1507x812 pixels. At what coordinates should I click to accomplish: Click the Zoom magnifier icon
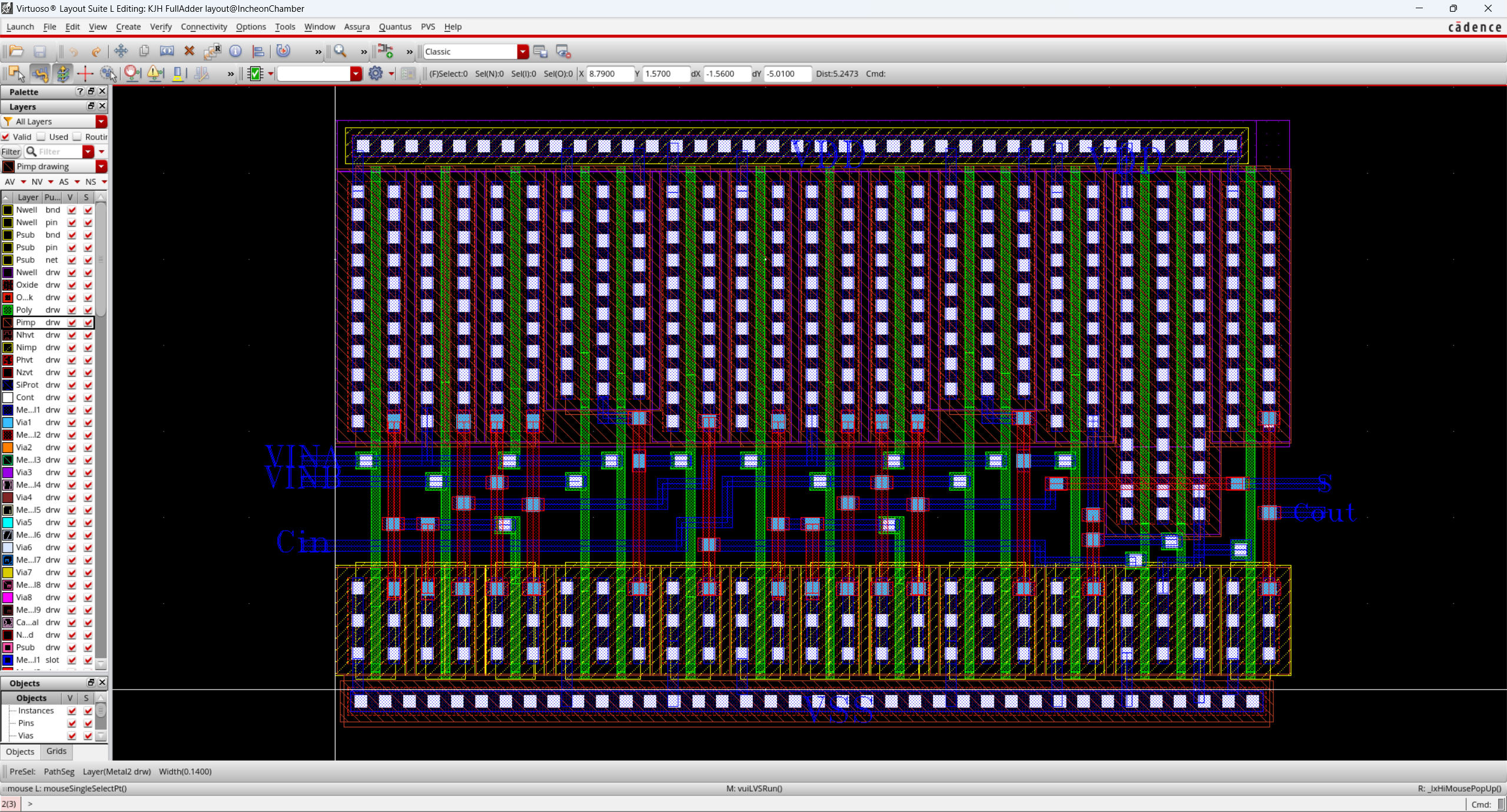(340, 51)
